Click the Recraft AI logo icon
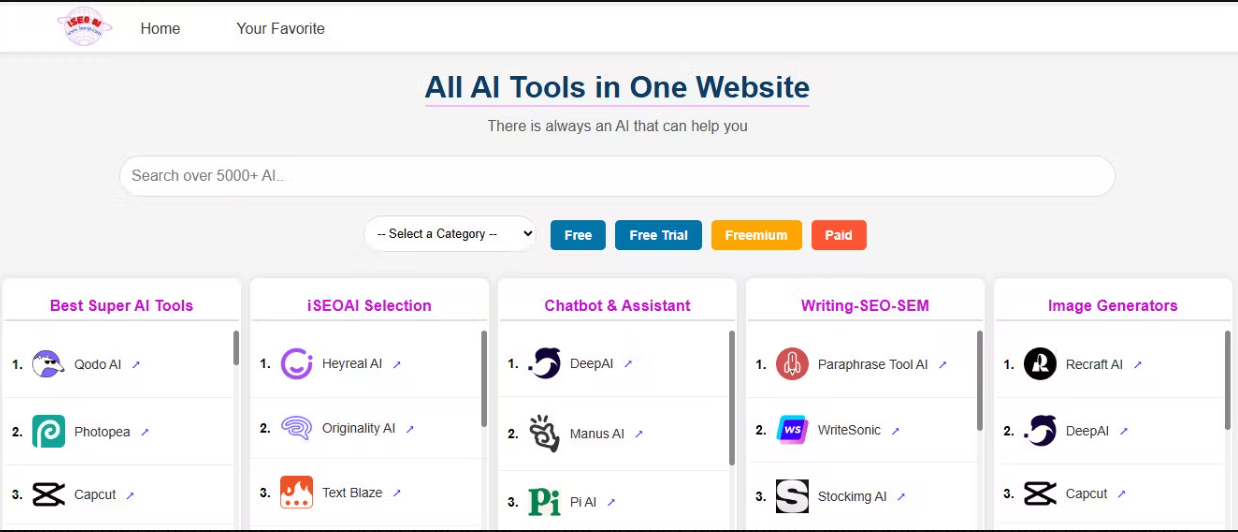Image resolution: width=1238 pixels, height=532 pixels. [1040, 364]
